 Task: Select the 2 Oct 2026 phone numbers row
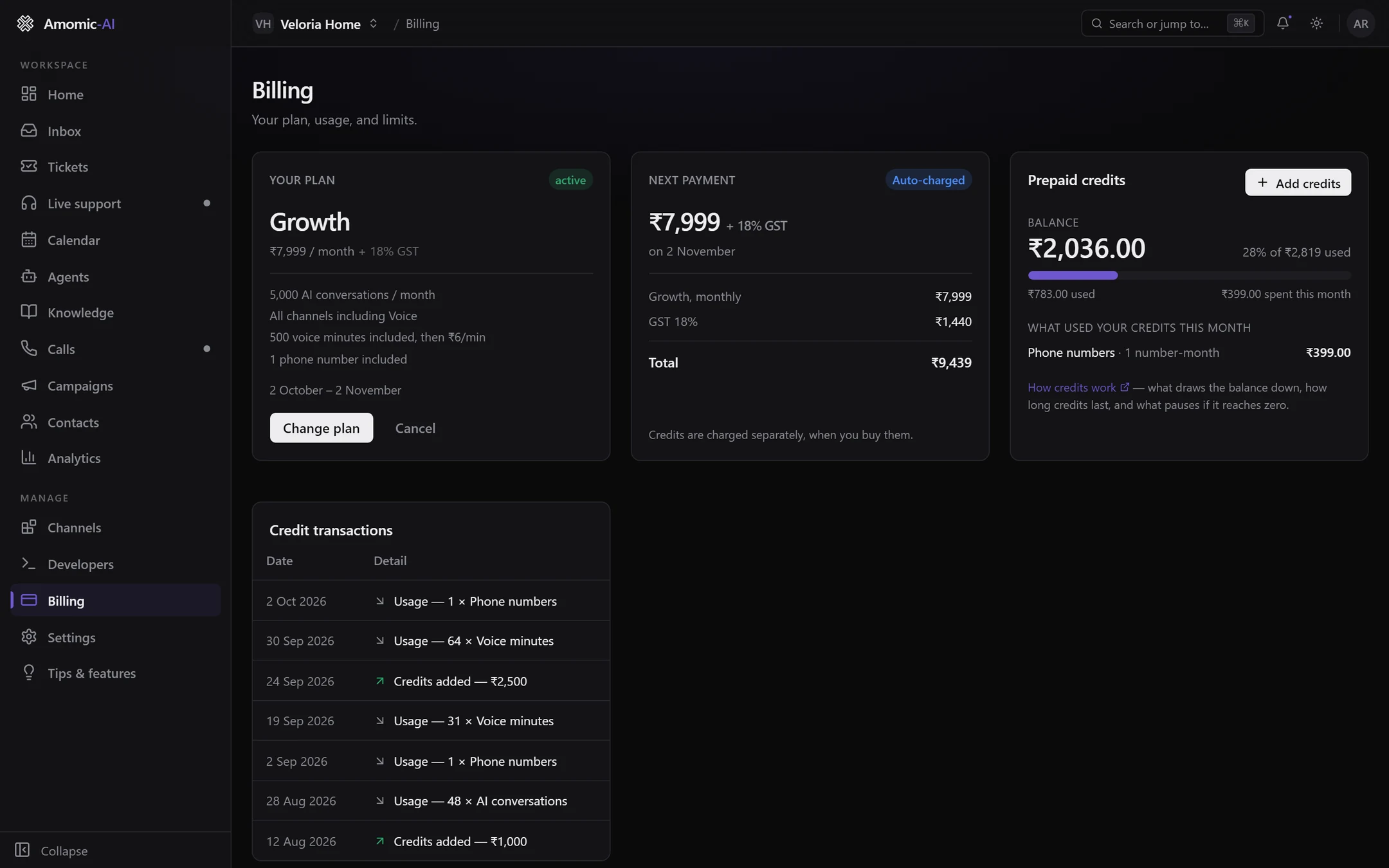[431, 601]
